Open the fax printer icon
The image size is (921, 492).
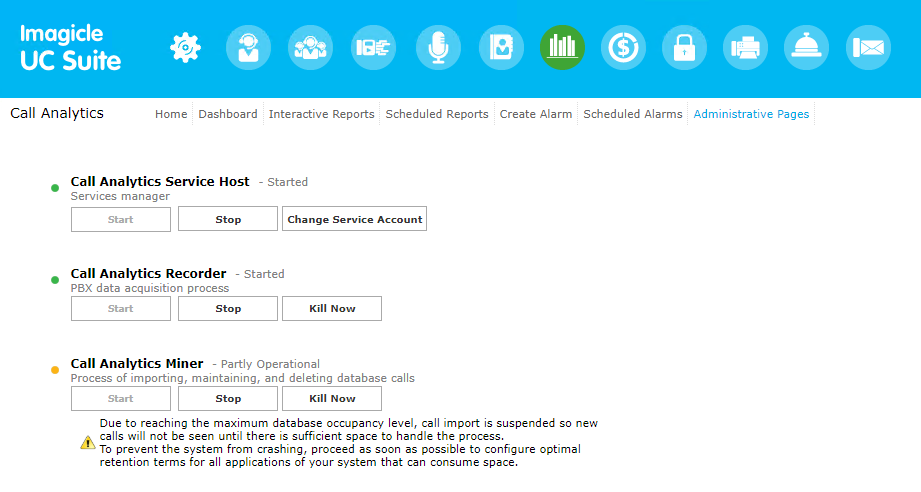[746, 47]
